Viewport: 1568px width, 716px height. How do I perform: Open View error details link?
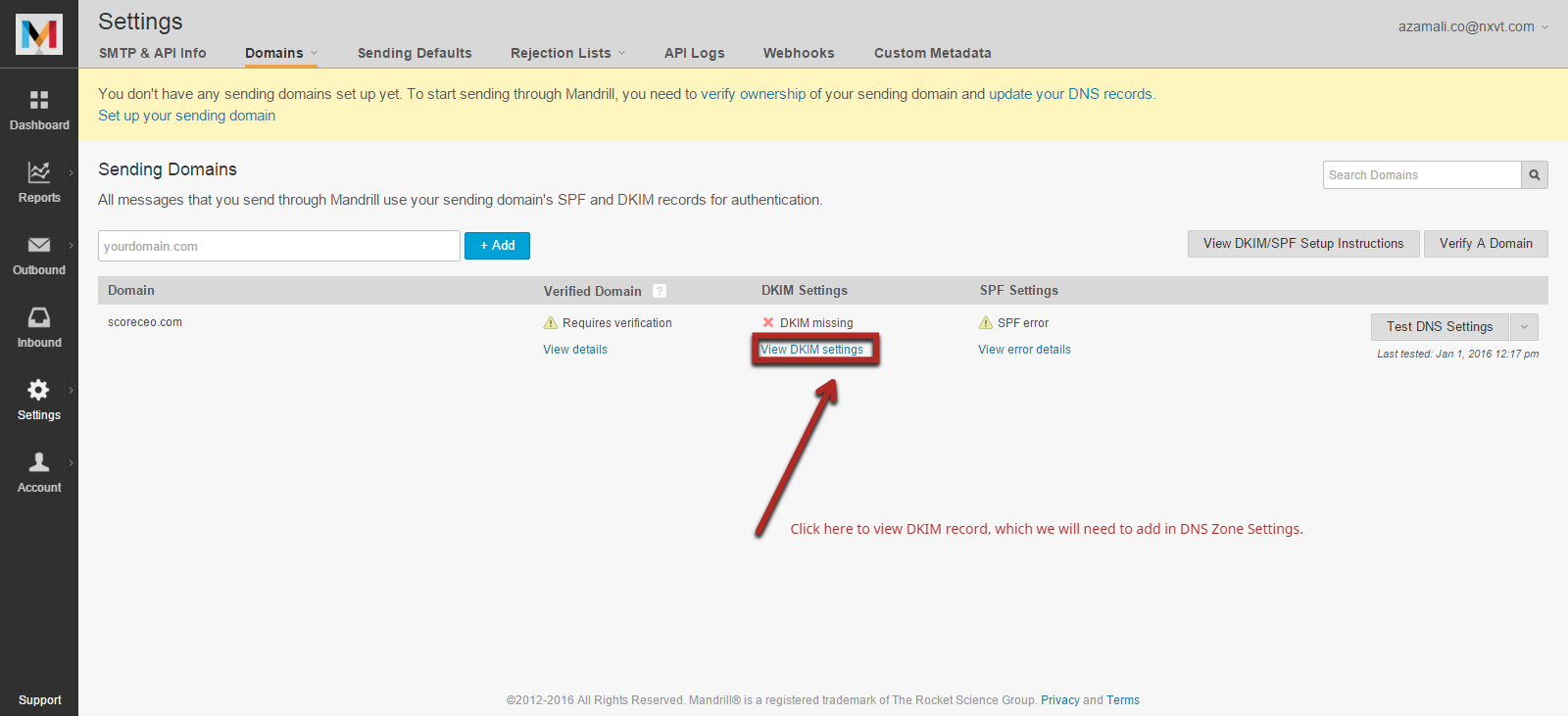click(x=1024, y=350)
